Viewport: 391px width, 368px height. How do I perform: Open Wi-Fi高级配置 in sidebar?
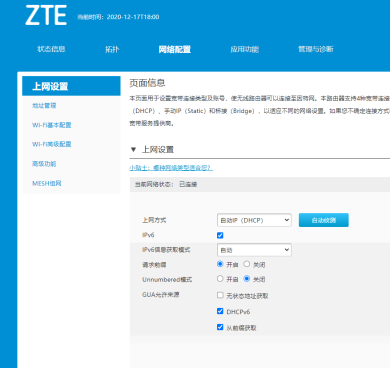(52, 144)
